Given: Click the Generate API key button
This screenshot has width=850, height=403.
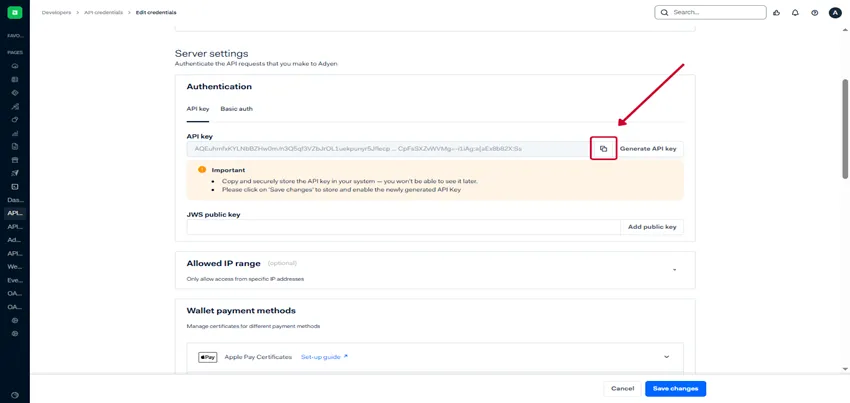Looking at the screenshot, I should [x=648, y=149].
